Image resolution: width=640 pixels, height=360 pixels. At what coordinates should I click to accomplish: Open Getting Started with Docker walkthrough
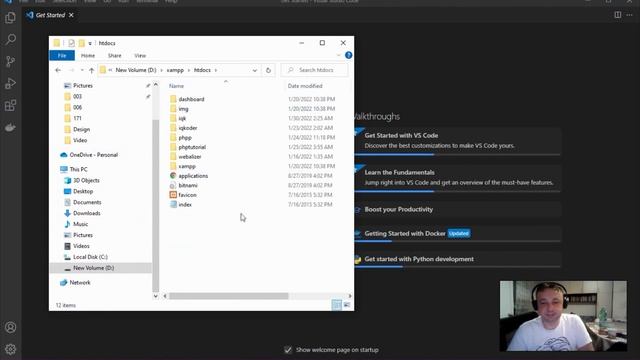point(457,234)
